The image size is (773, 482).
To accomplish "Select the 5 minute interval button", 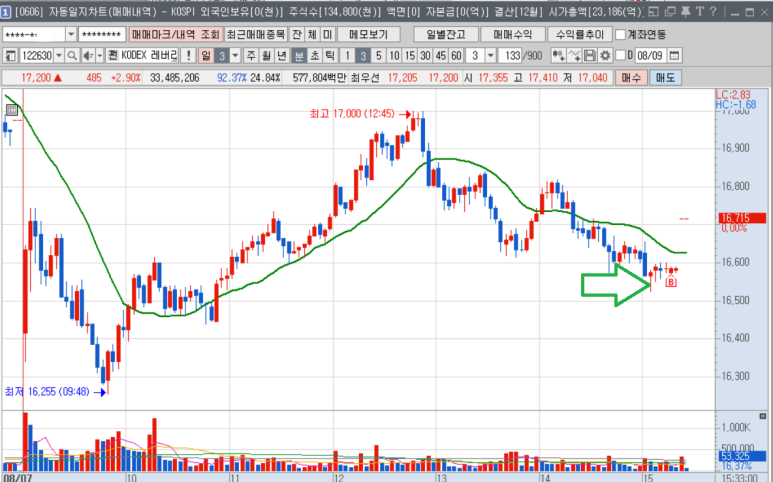I will [379, 56].
